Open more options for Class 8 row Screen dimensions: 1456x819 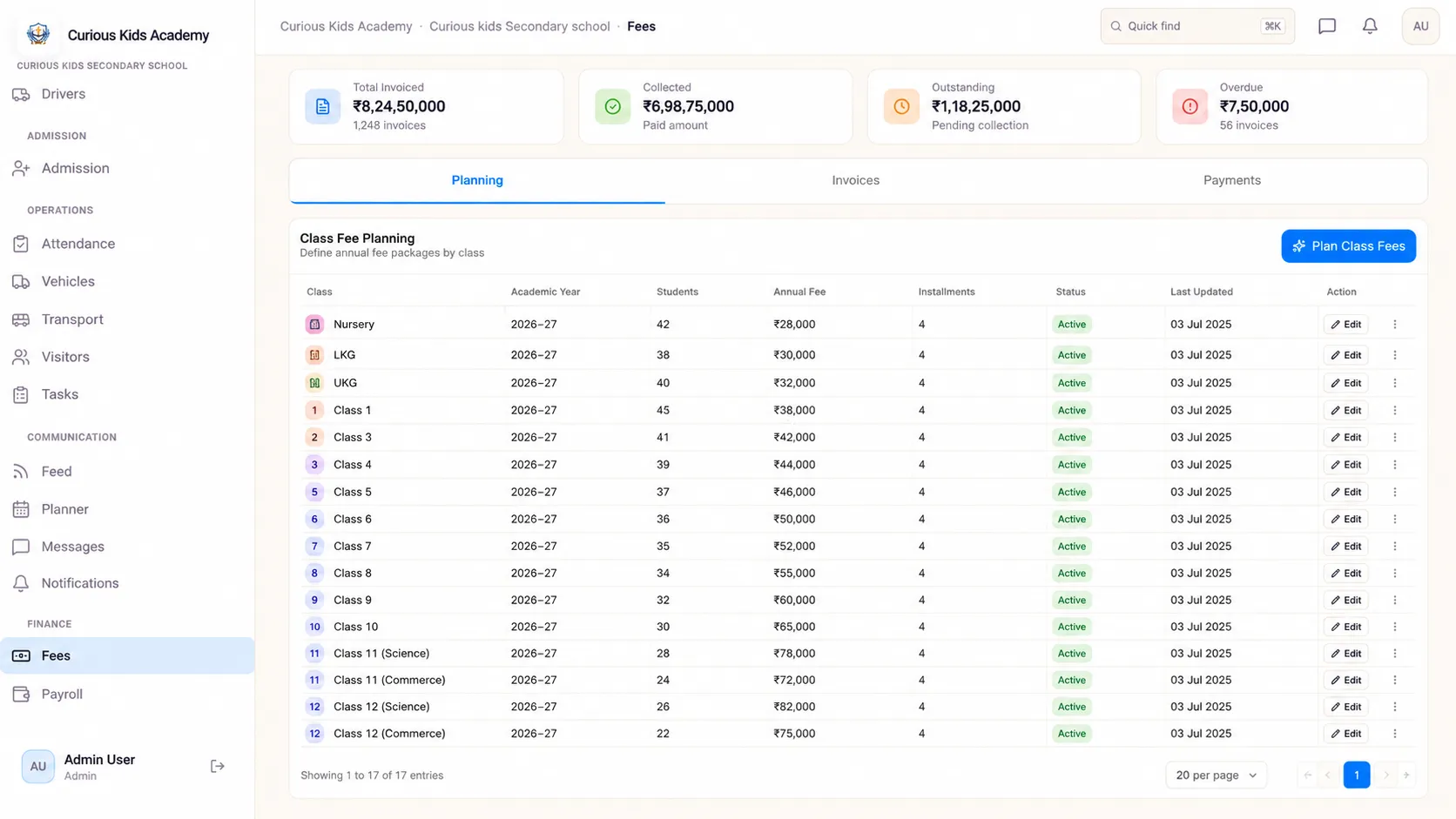(x=1394, y=574)
